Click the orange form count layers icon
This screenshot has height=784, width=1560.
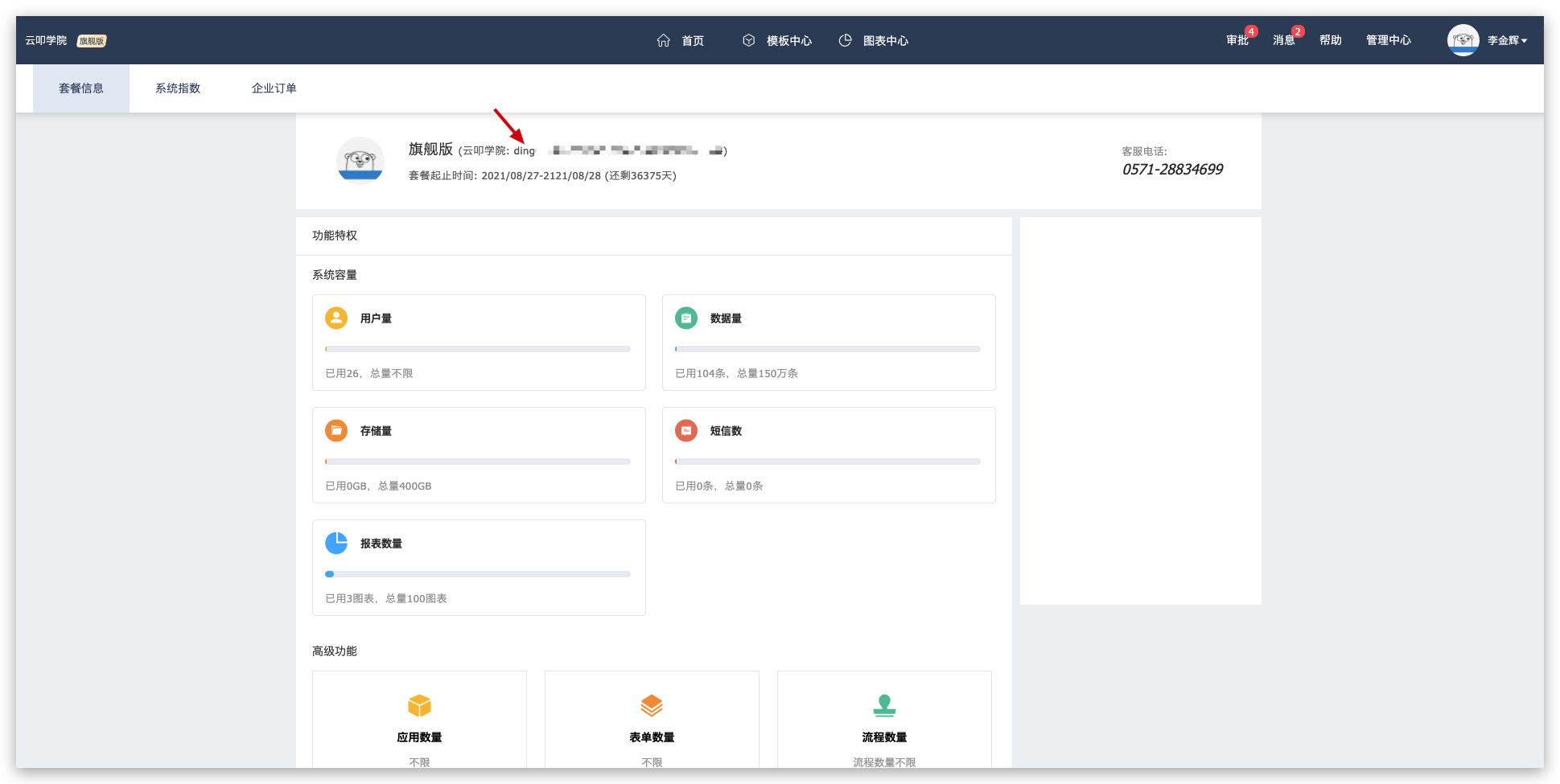(652, 705)
